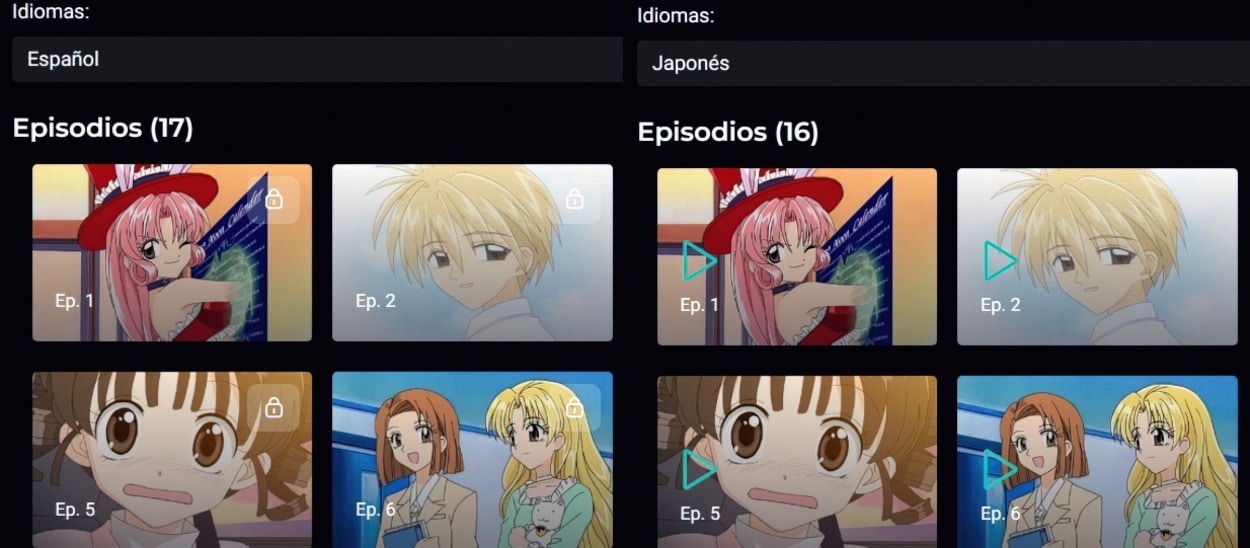Open the Japonés language dropdown

(x=943, y=64)
